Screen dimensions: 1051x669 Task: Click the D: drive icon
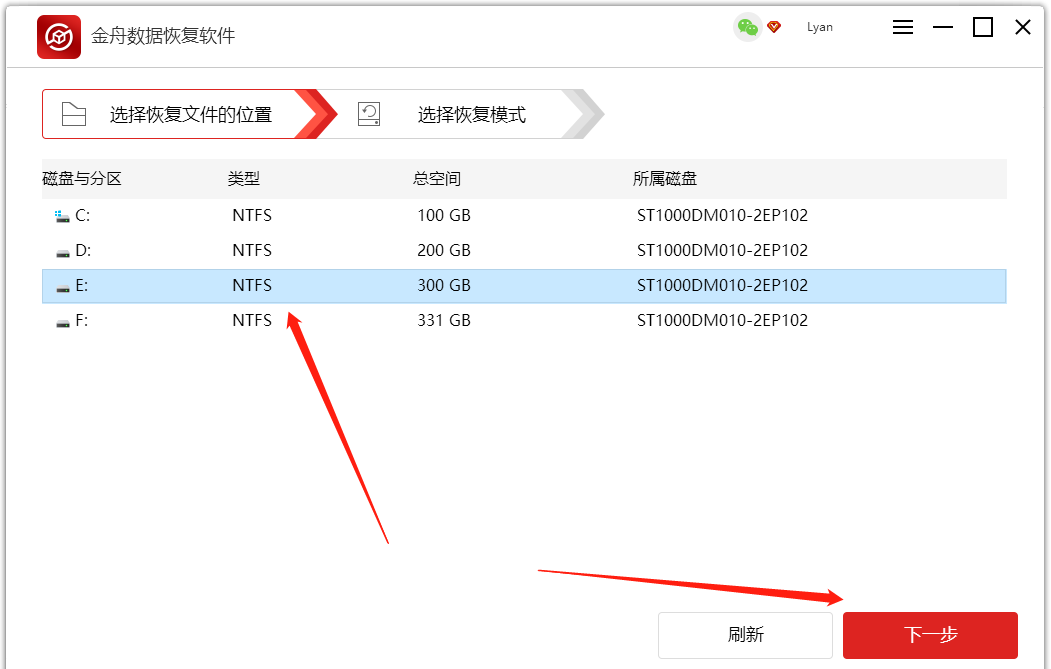[x=62, y=253]
